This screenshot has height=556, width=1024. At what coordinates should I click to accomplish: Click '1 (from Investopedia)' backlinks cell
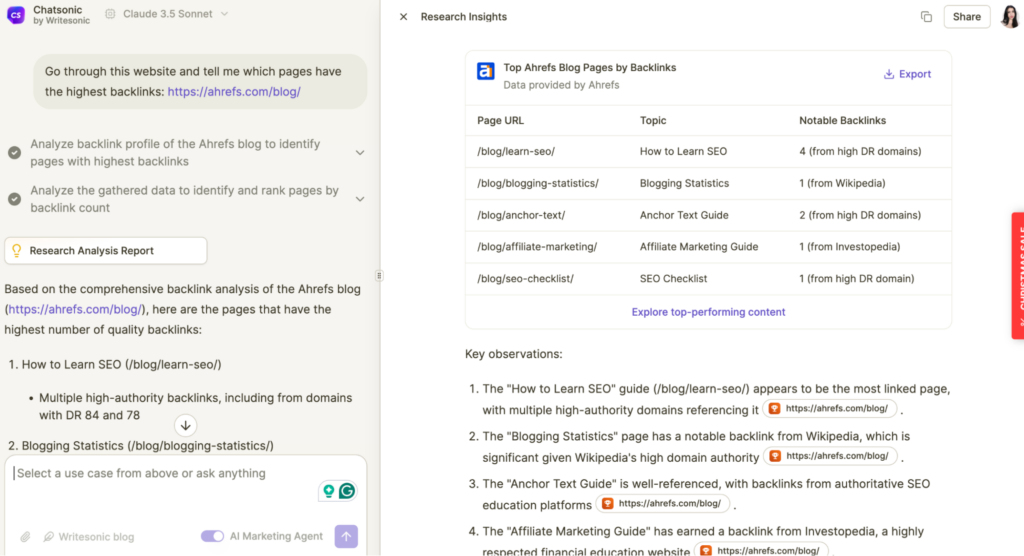pos(850,247)
